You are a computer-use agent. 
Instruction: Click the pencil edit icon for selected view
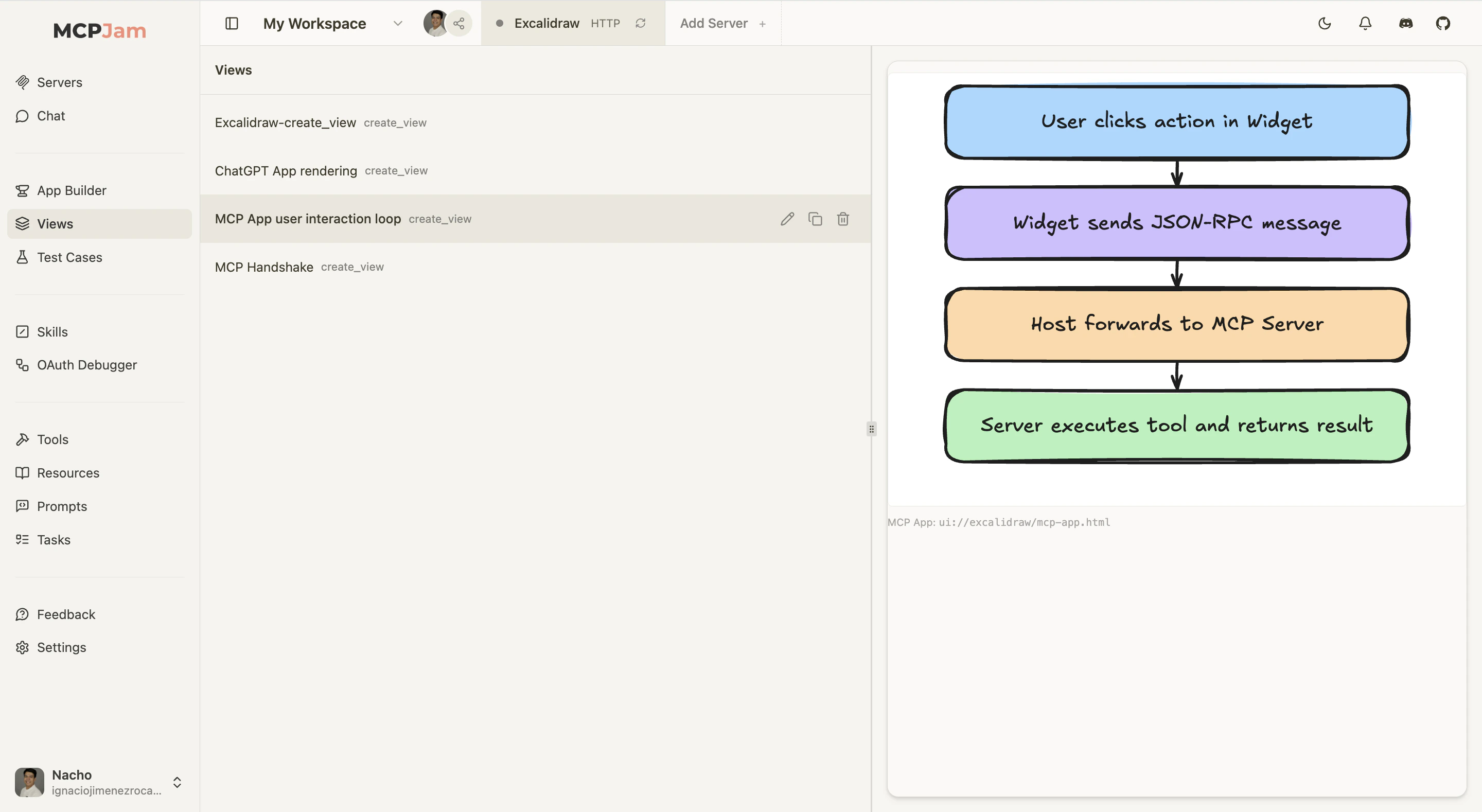(x=787, y=219)
